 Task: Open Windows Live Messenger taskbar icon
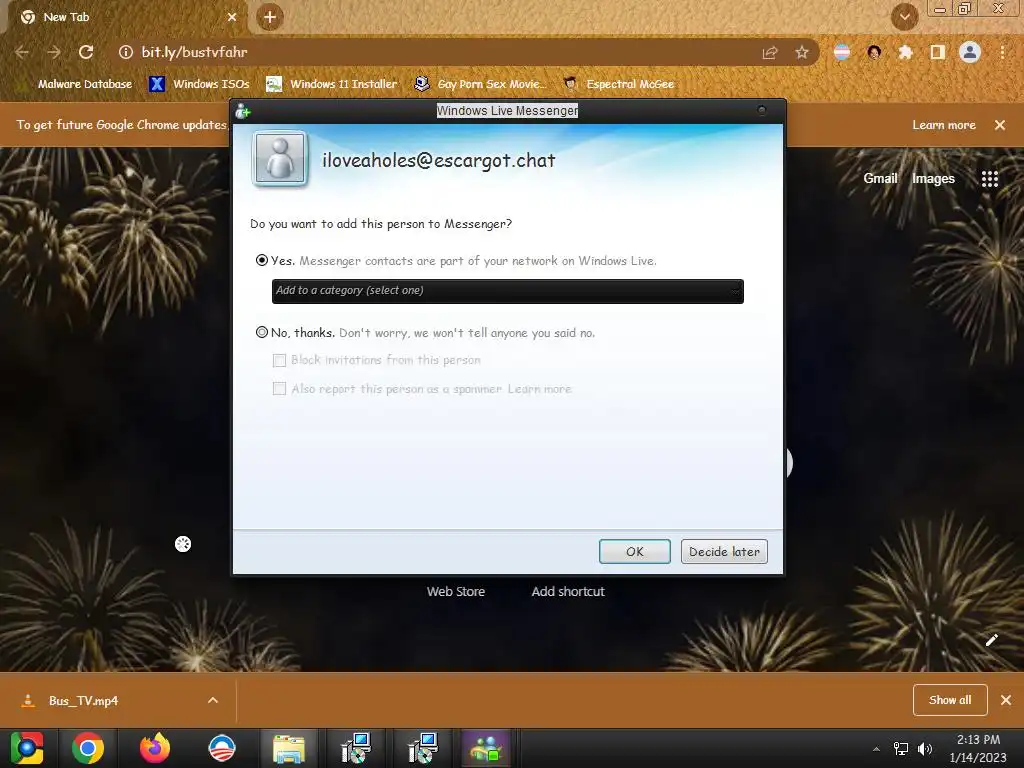pyautogui.click(x=486, y=748)
